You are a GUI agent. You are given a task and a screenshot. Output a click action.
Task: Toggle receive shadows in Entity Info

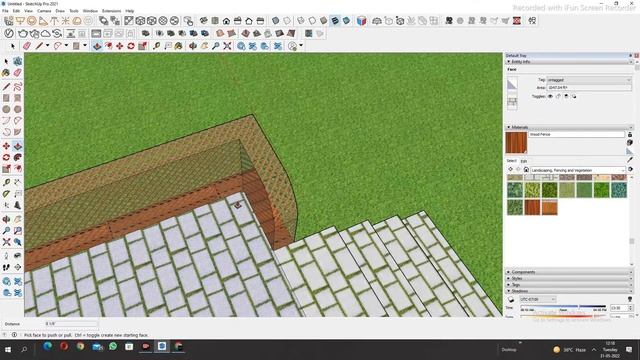tap(566, 96)
